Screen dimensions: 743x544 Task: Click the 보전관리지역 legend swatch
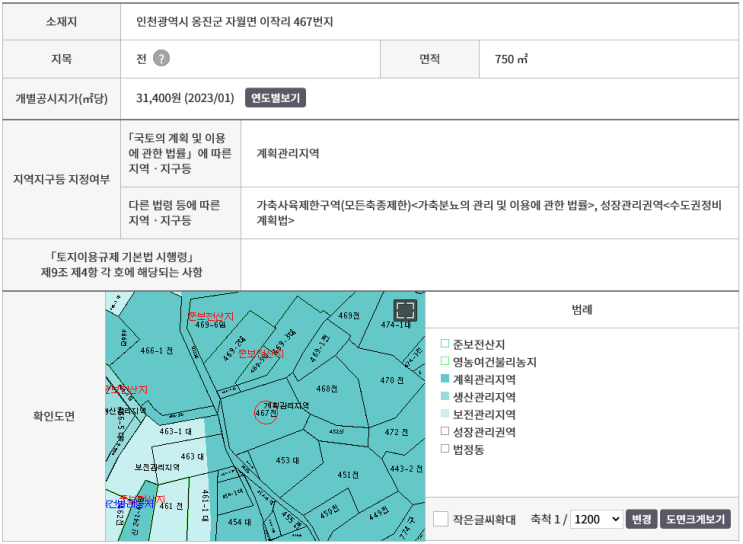[x=444, y=414]
